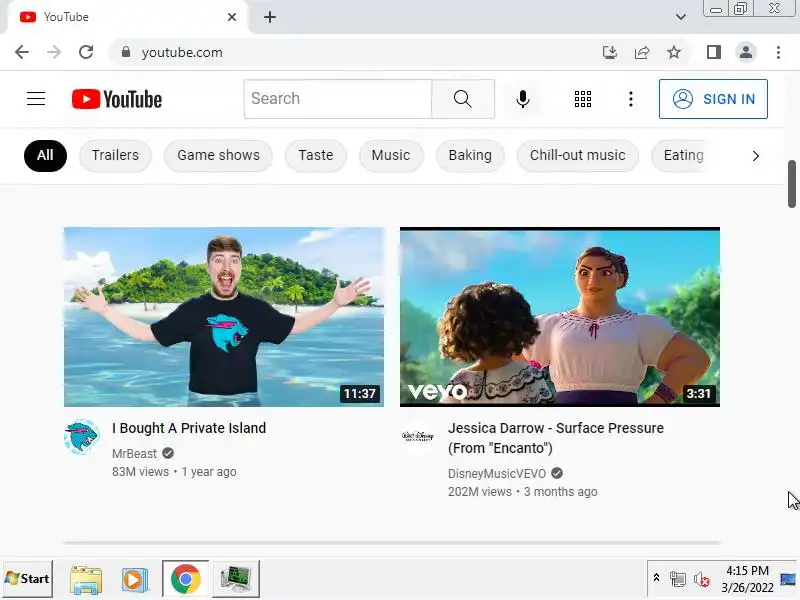The width and height of the screenshot is (800, 600).
Task: Open the YouTube apps grid icon
Action: tap(583, 99)
